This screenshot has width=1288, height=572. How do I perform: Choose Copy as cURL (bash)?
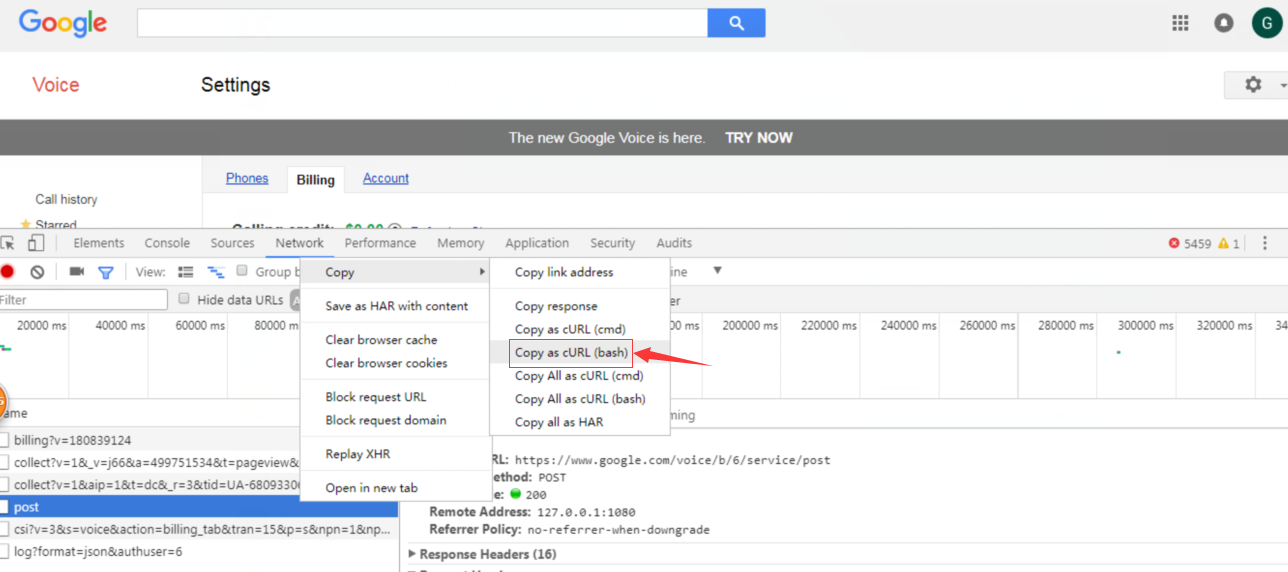click(571, 353)
